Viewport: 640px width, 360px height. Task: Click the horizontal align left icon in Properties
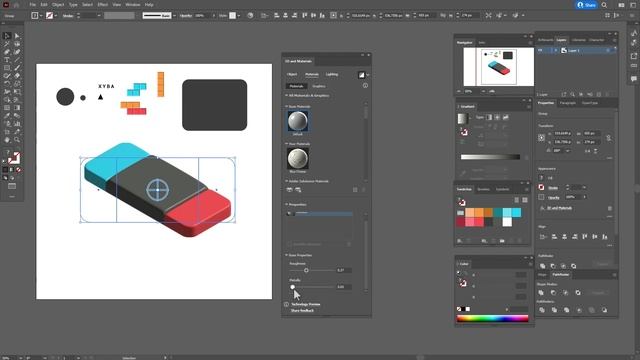pyautogui.click(x=554, y=237)
